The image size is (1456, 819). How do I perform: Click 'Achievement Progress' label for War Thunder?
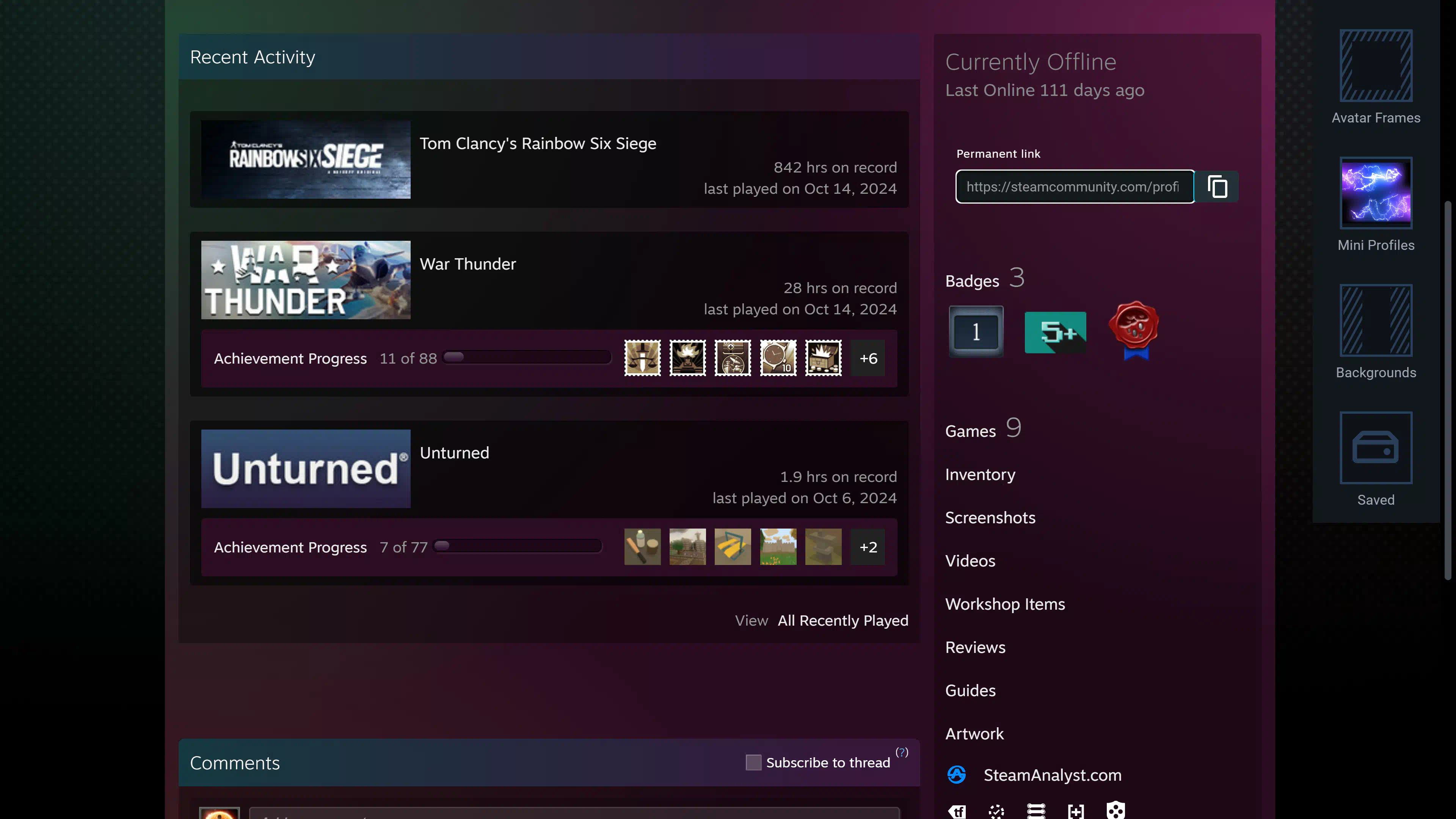point(290,358)
